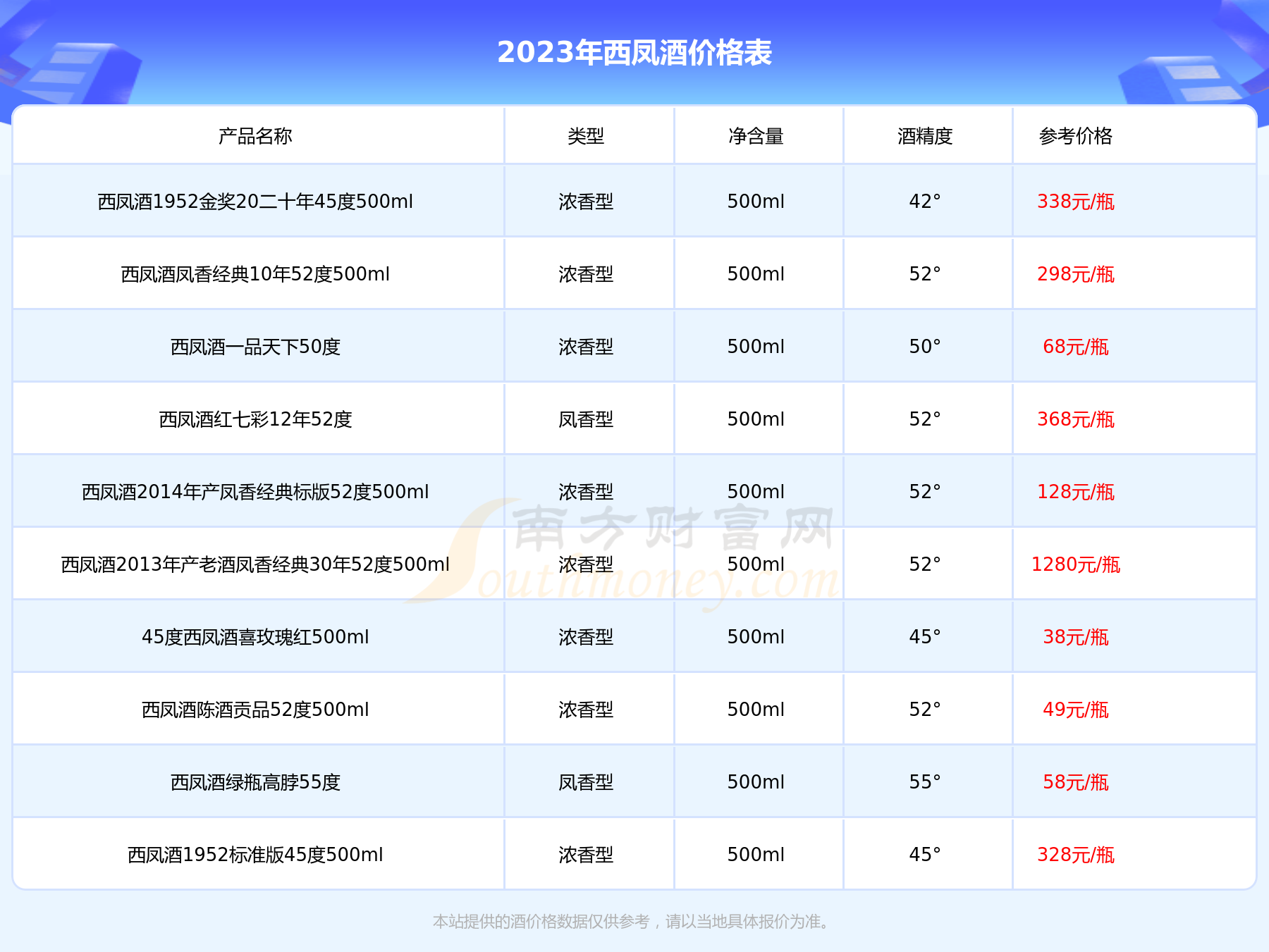The height and width of the screenshot is (952, 1269).
Task: Click the footer disclaimer 本站提供的酒价格数据仅供参考
Action: click(541, 922)
